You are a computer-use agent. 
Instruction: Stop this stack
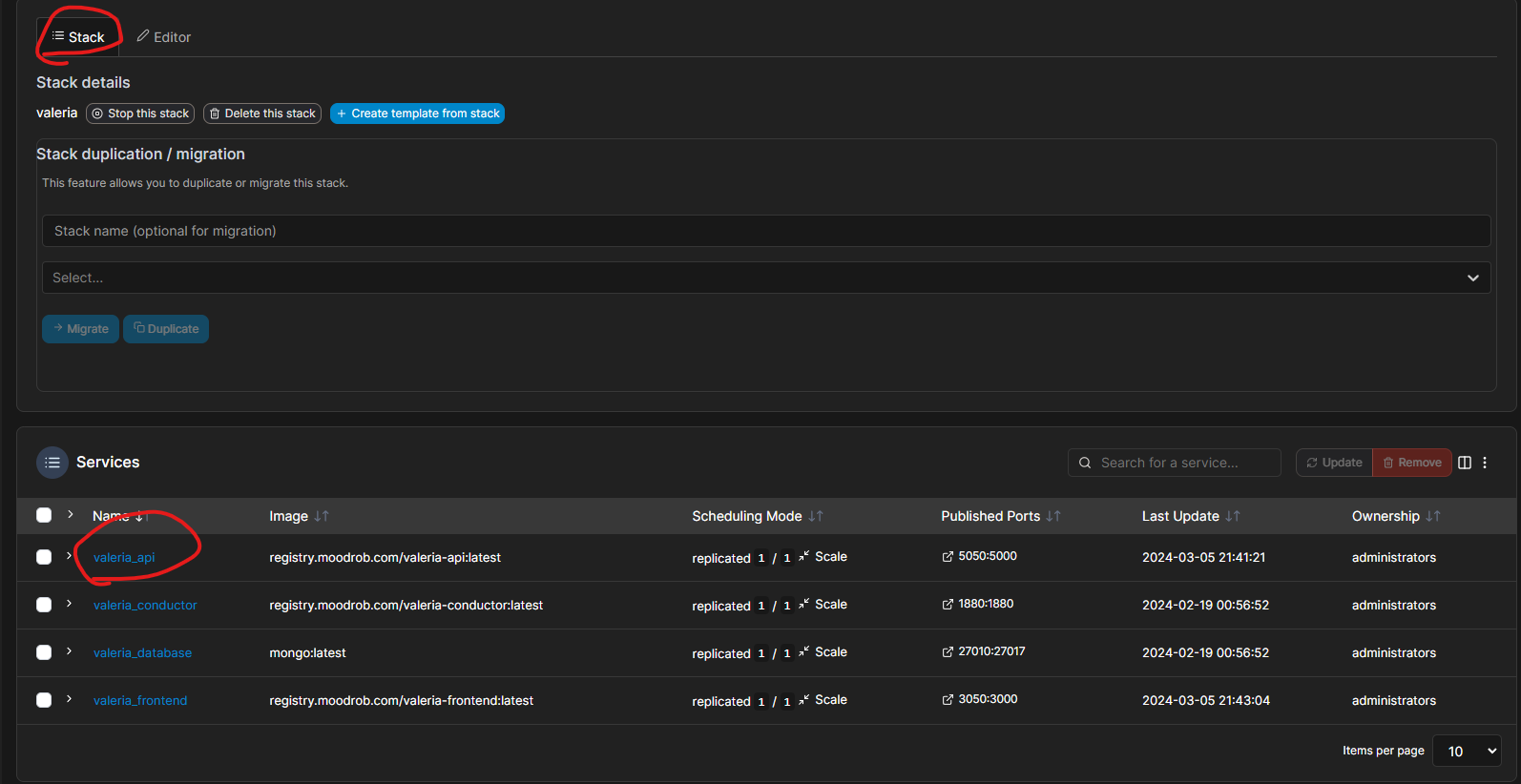coord(140,113)
